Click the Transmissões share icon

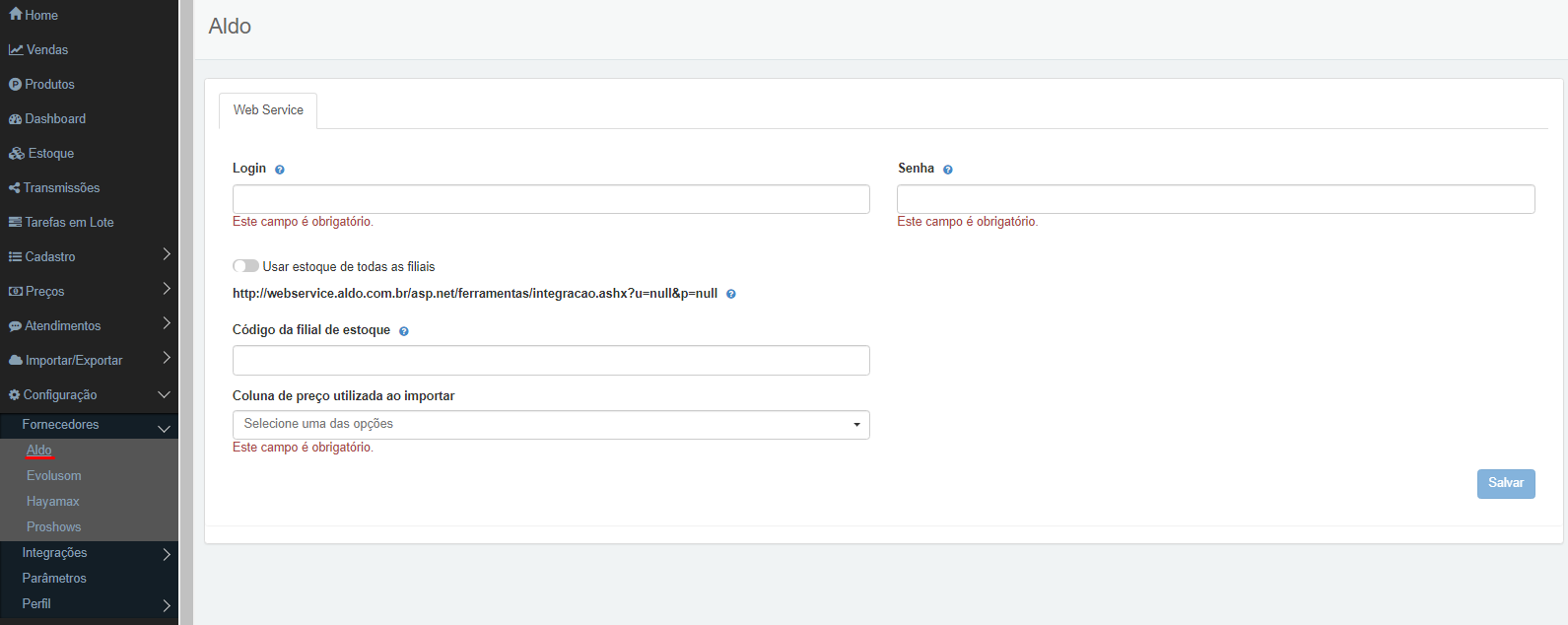click(15, 188)
